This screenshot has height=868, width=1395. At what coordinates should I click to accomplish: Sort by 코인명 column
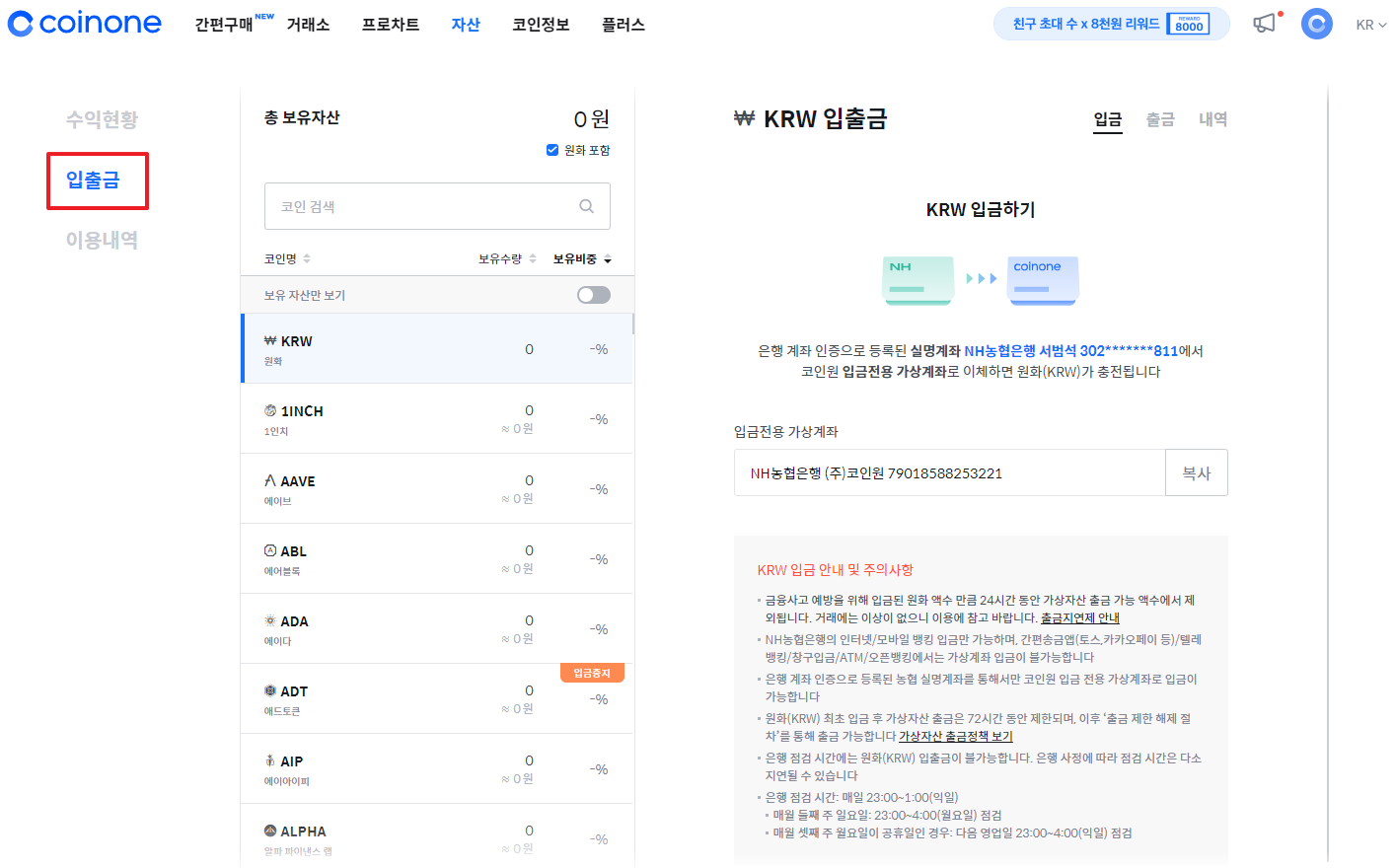(x=287, y=258)
